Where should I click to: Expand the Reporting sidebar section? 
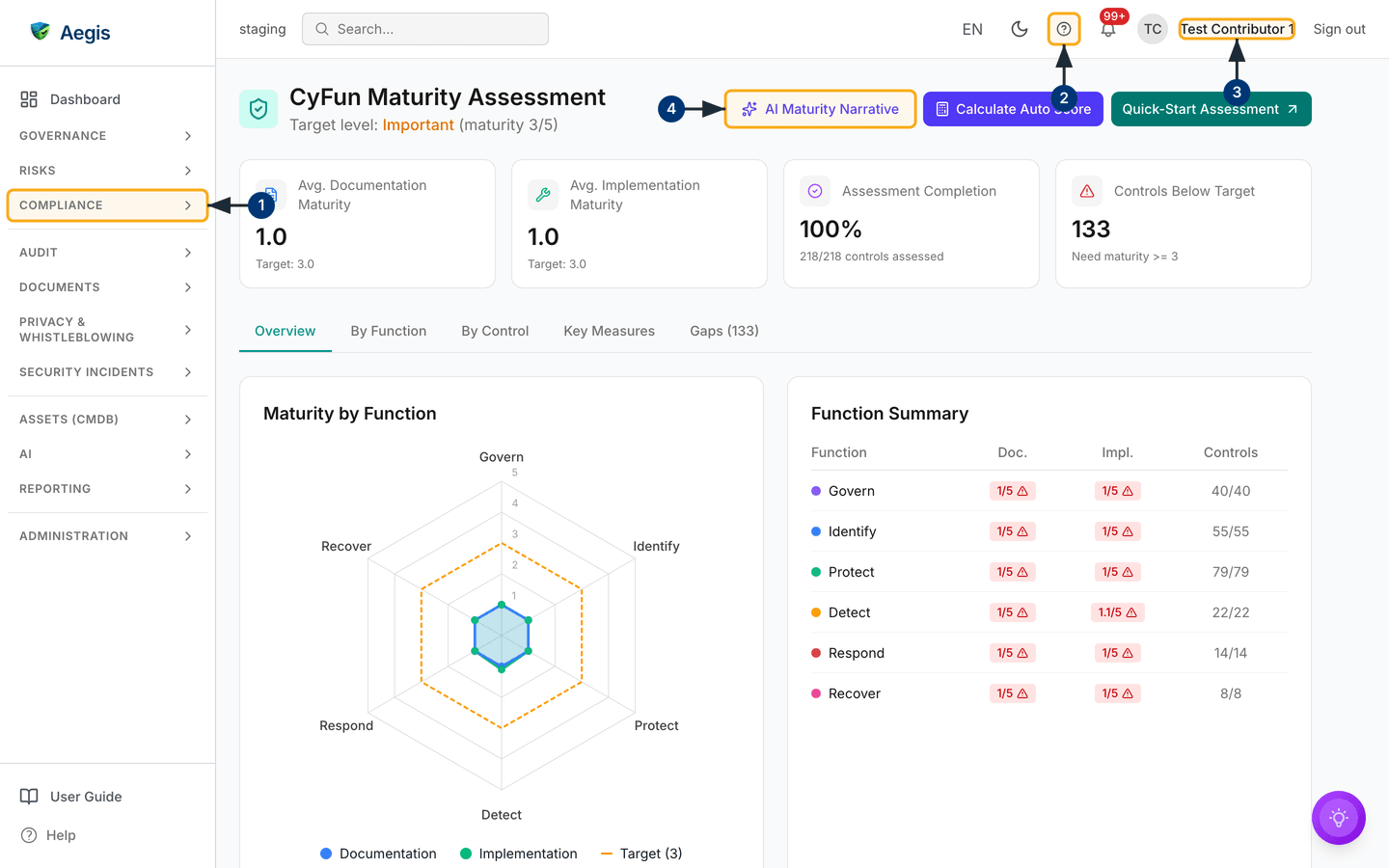[x=106, y=489]
